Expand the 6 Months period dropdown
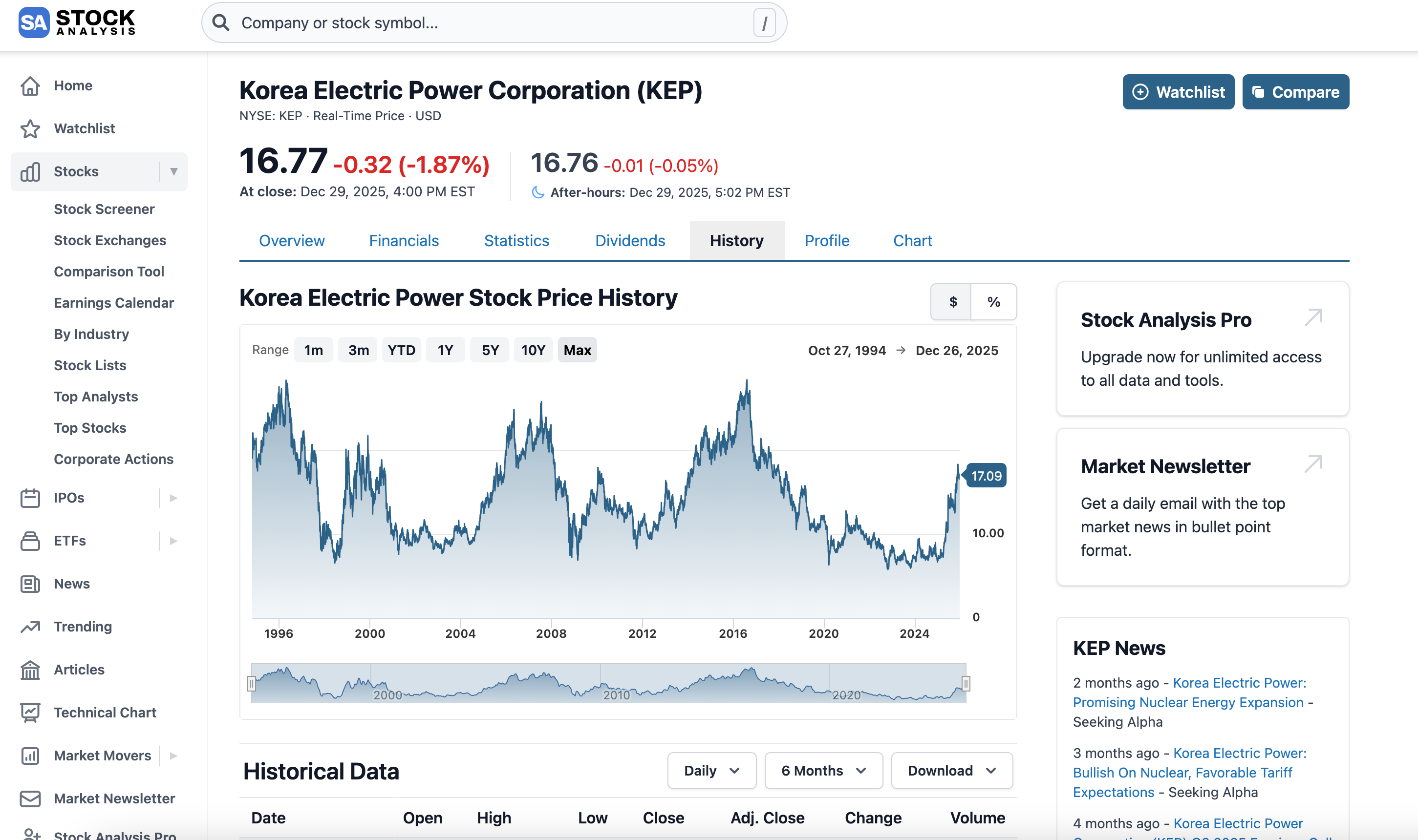 tap(823, 770)
